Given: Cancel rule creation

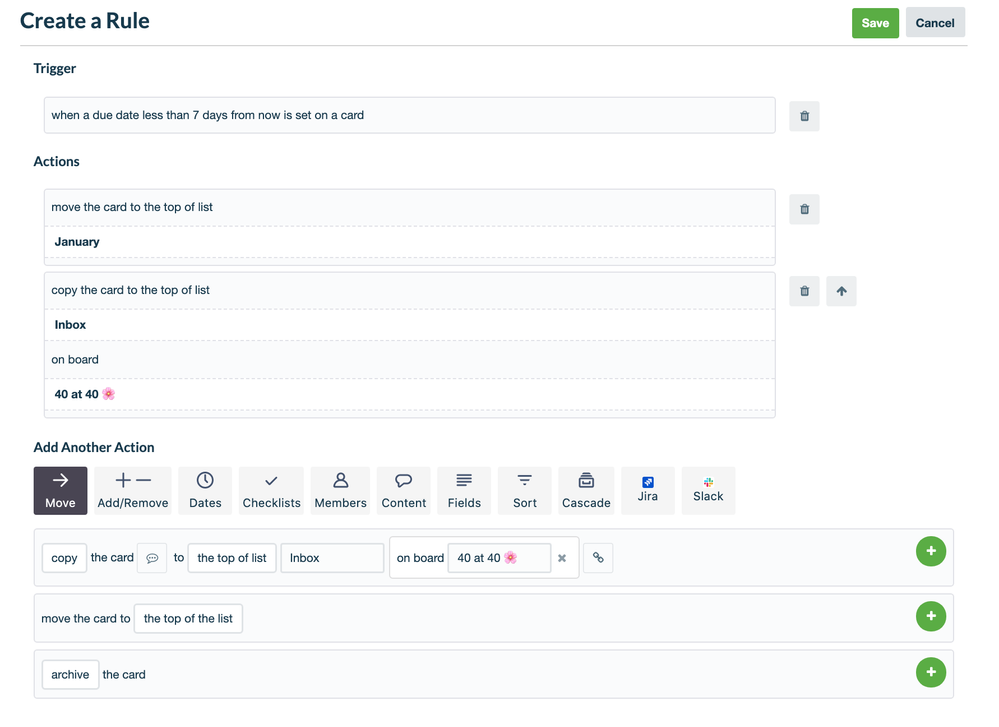Looking at the screenshot, I should click(935, 23).
